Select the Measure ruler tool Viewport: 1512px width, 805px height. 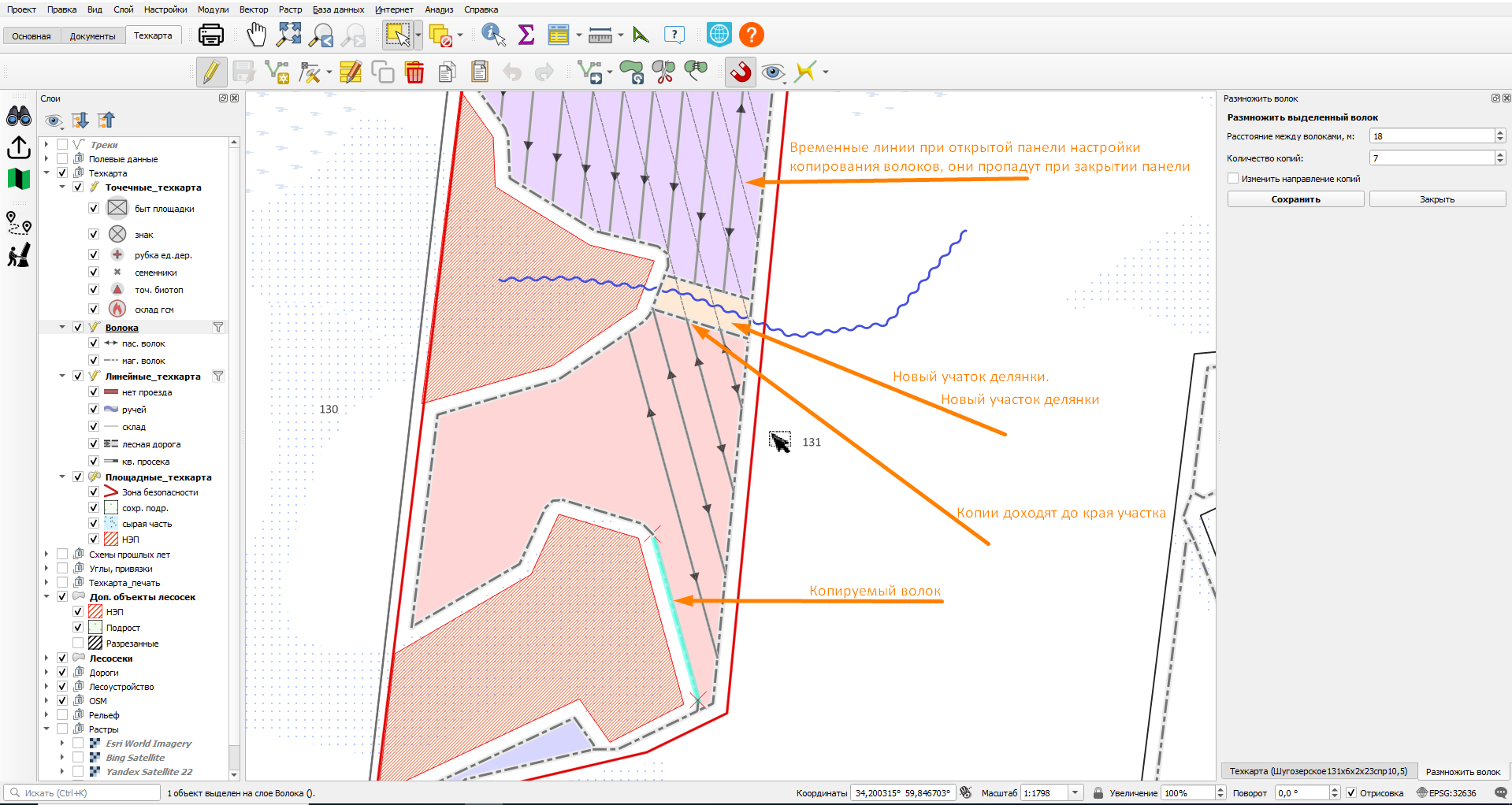[600, 35]
